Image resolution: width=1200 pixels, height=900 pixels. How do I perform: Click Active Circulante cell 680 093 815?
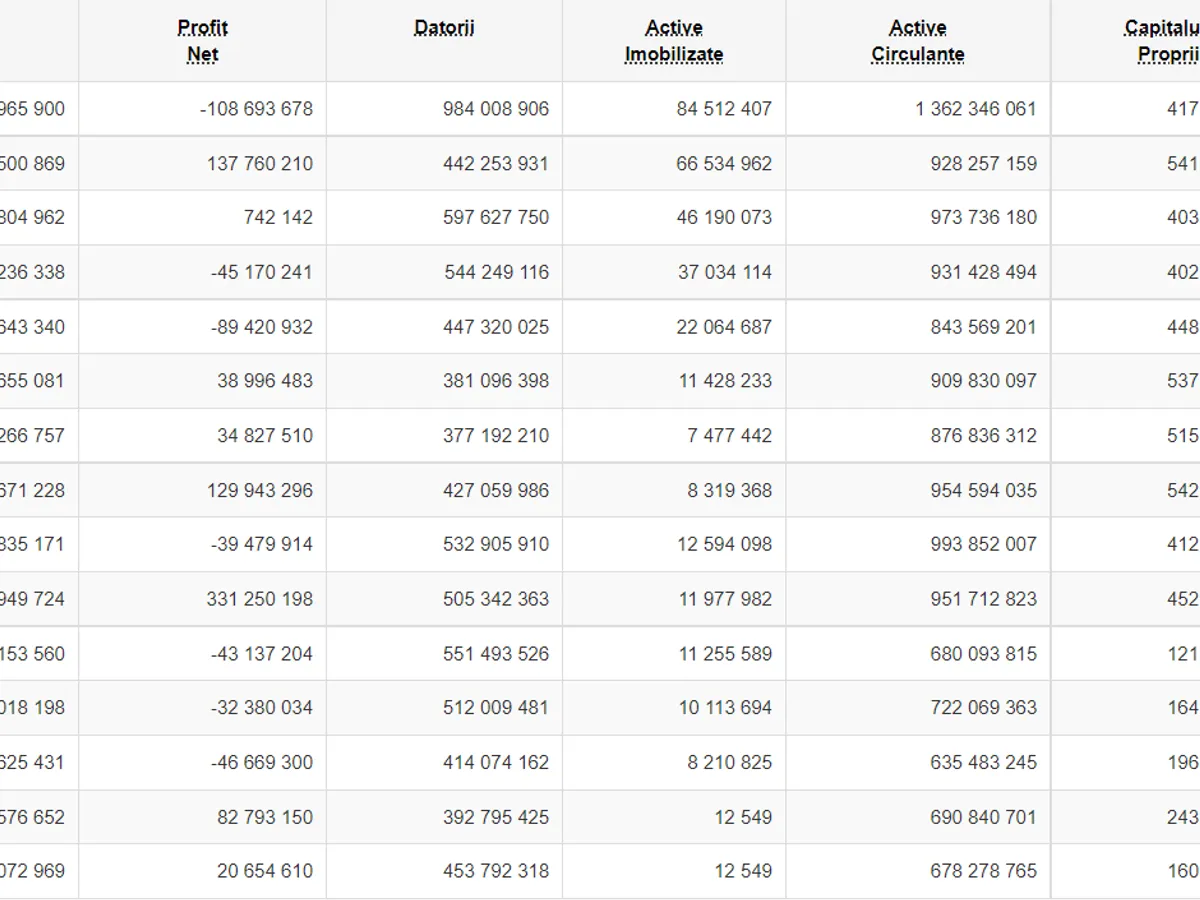point(983,654)
